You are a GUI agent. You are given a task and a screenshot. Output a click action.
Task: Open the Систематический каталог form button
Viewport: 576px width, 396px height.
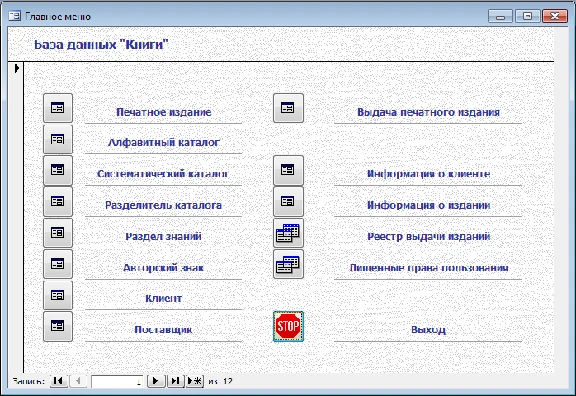click(58, 170)
